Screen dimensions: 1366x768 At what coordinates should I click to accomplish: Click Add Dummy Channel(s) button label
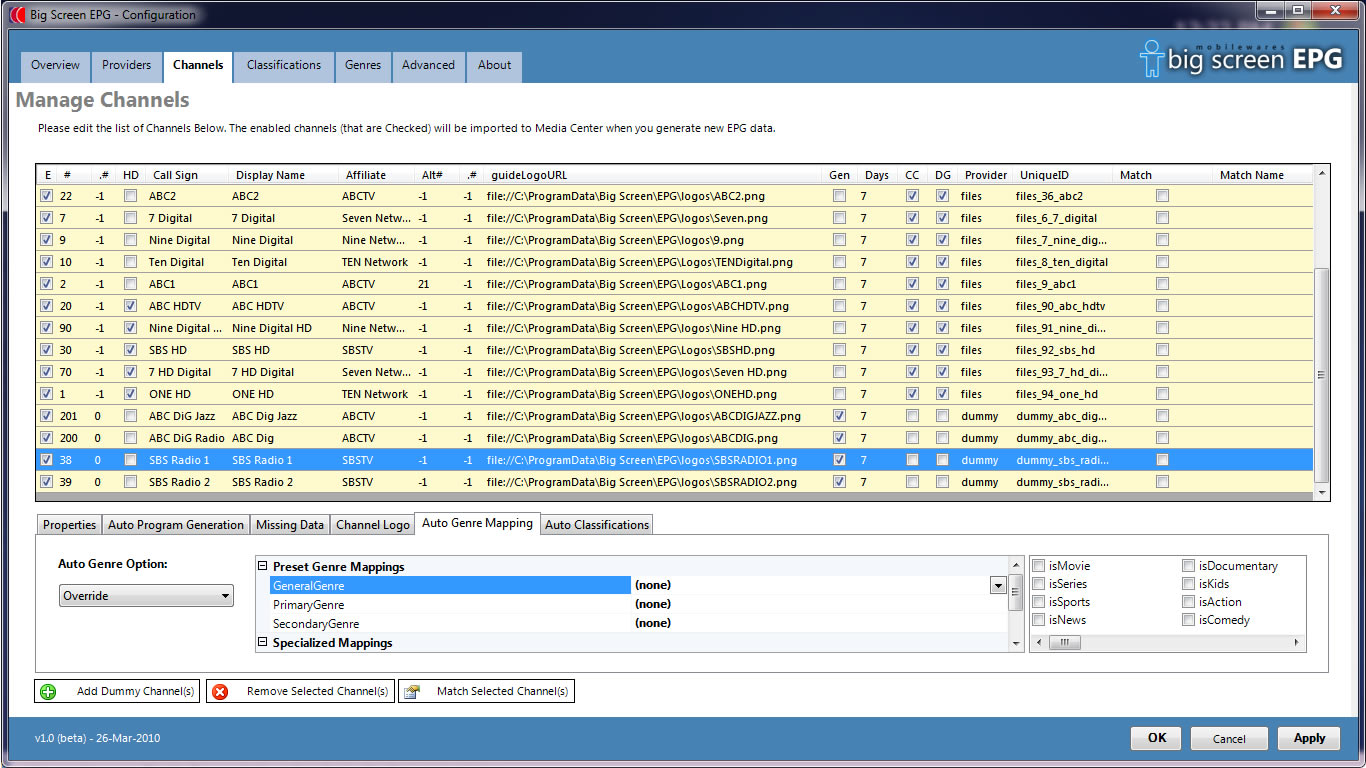click(135, 692)
